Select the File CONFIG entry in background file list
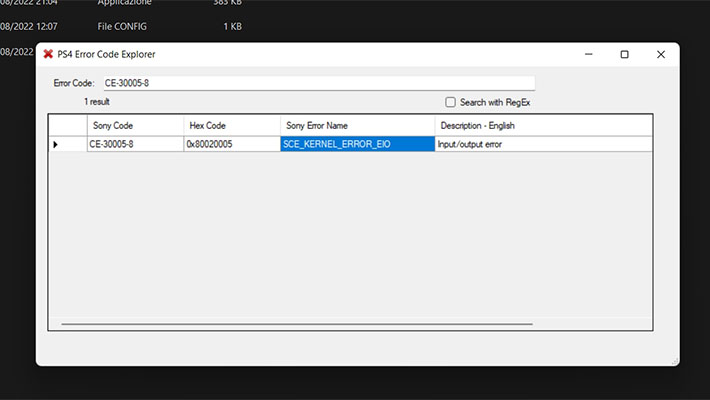 pos(122,27)
